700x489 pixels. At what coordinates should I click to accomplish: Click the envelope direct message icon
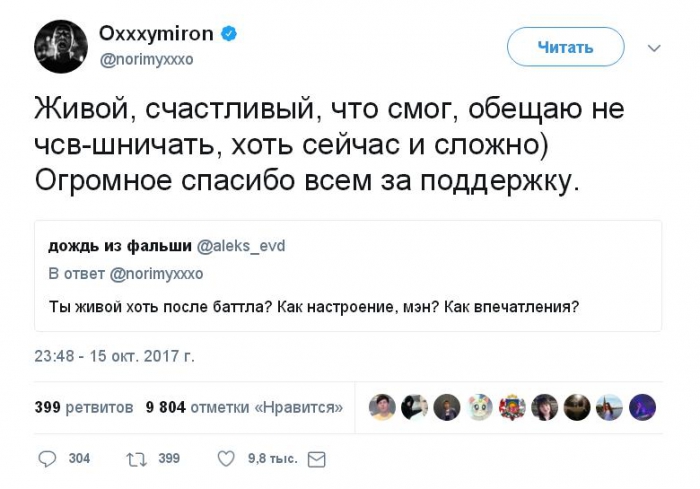point(316,458)
